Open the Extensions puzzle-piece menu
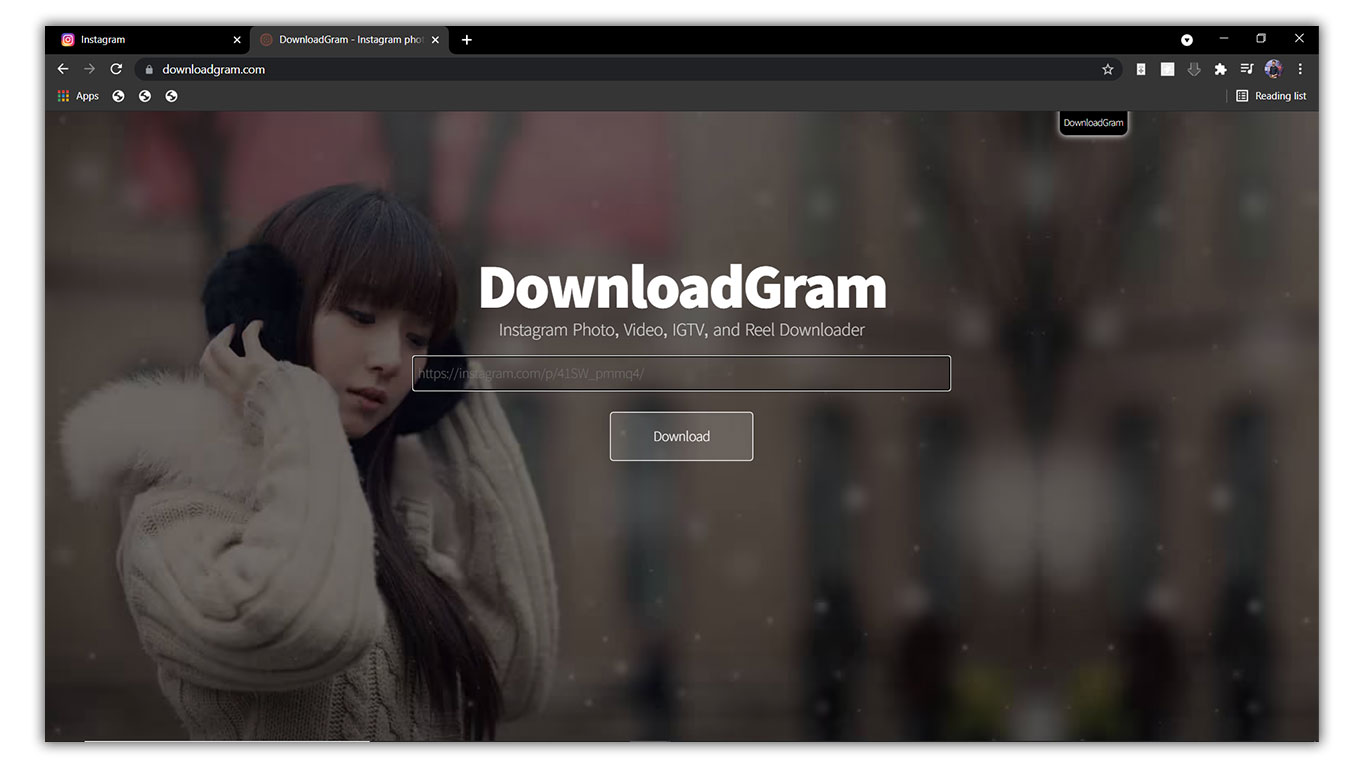This screenshot has height=768, width=1366. [x=1220, y=69]
